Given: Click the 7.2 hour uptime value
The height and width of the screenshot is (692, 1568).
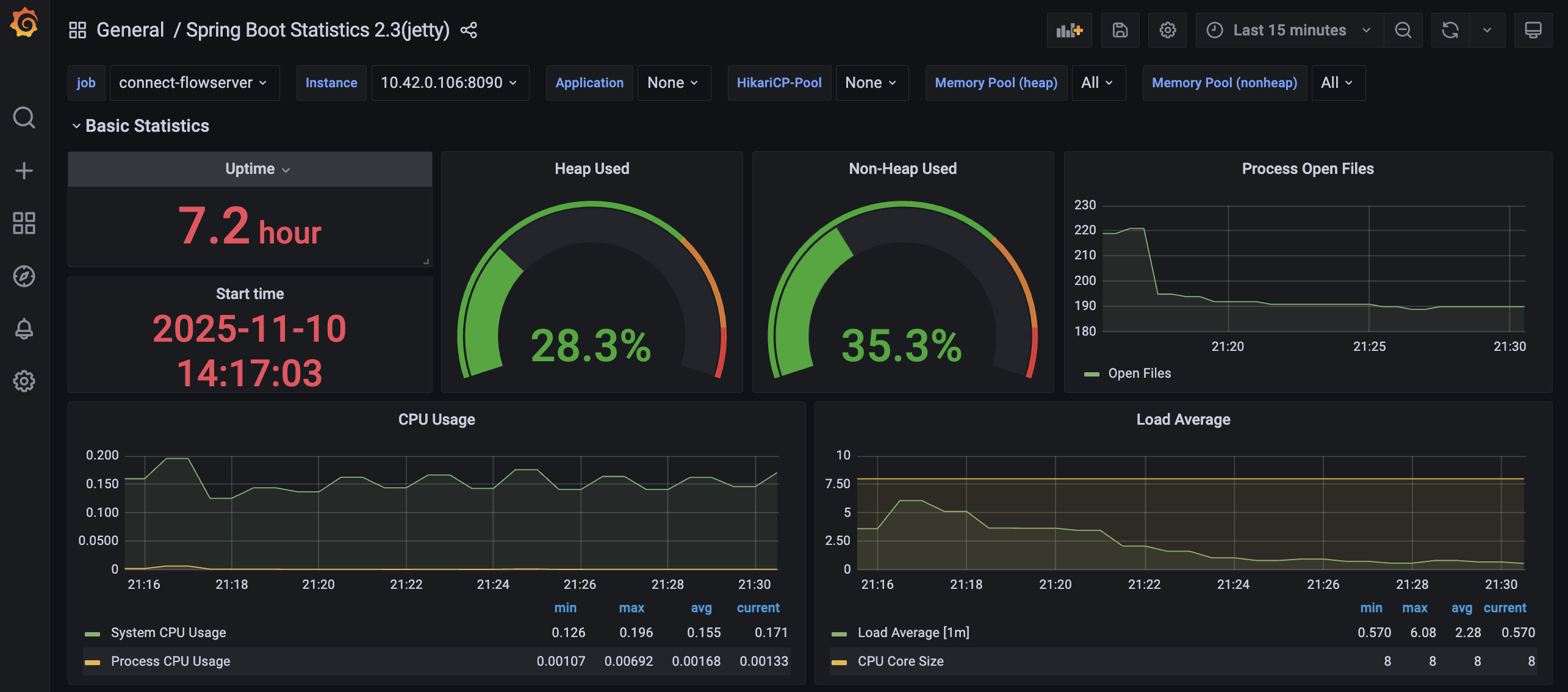Looking at the screenshot, I should click(250, 227).
